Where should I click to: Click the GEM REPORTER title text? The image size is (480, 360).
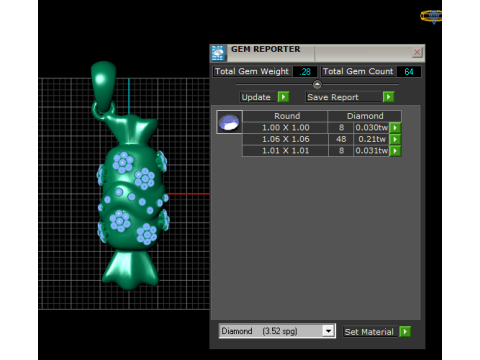coord(266,49)
